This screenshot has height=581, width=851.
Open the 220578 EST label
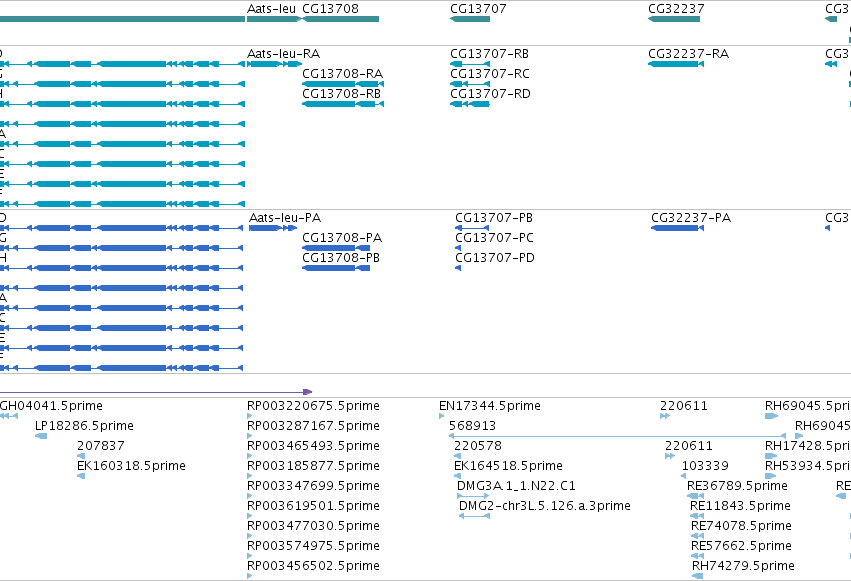pyautogui.click(x=478, y=446)
